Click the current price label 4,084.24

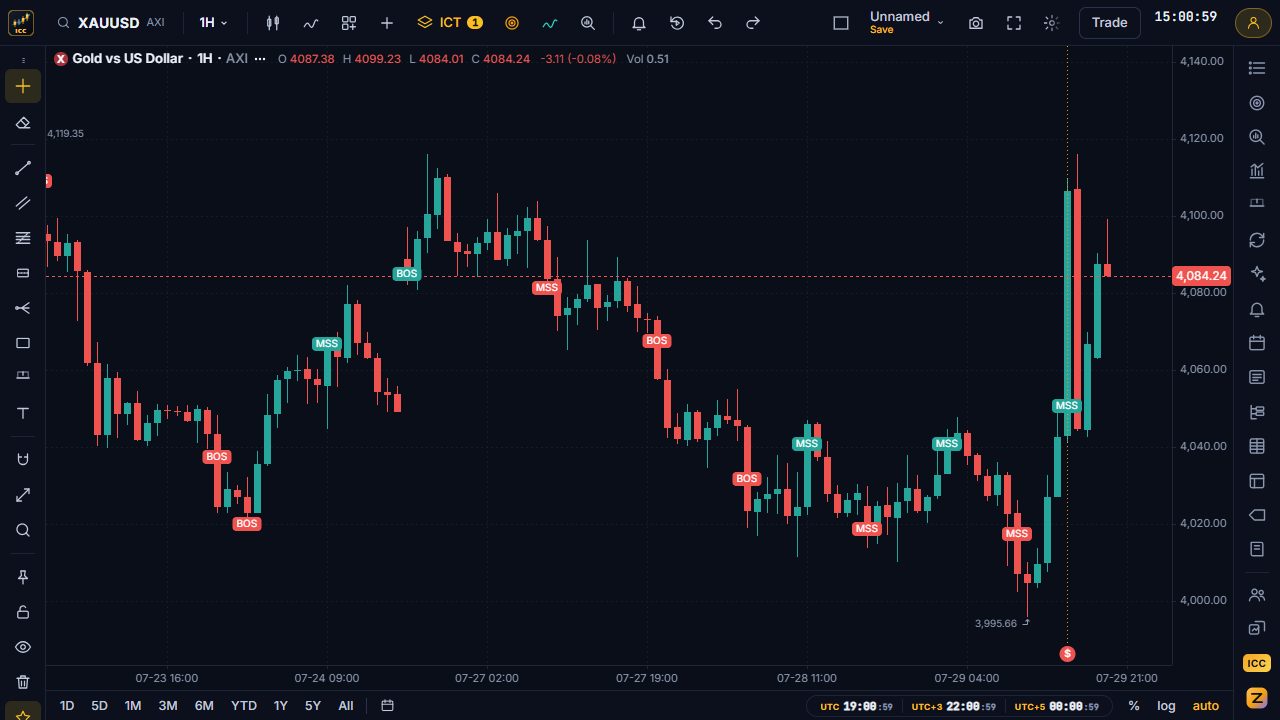tap(1202, 275)
